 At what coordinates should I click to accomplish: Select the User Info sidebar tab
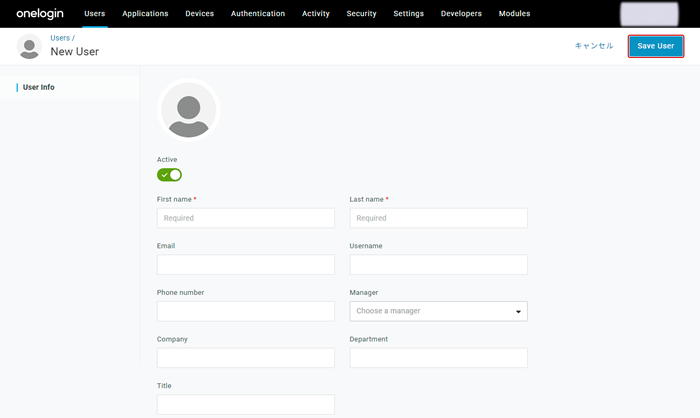click(x=39, y=87)
